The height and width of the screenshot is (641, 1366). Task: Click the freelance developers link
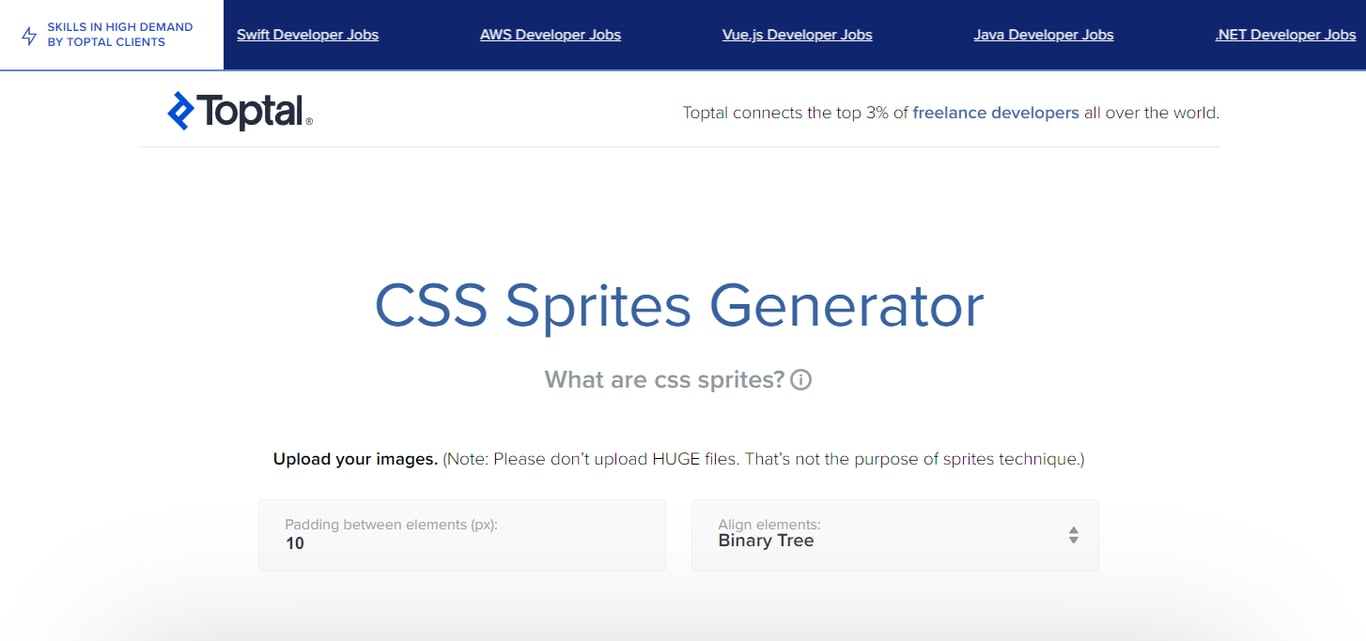pyautogui.click(x=995, y=112)
